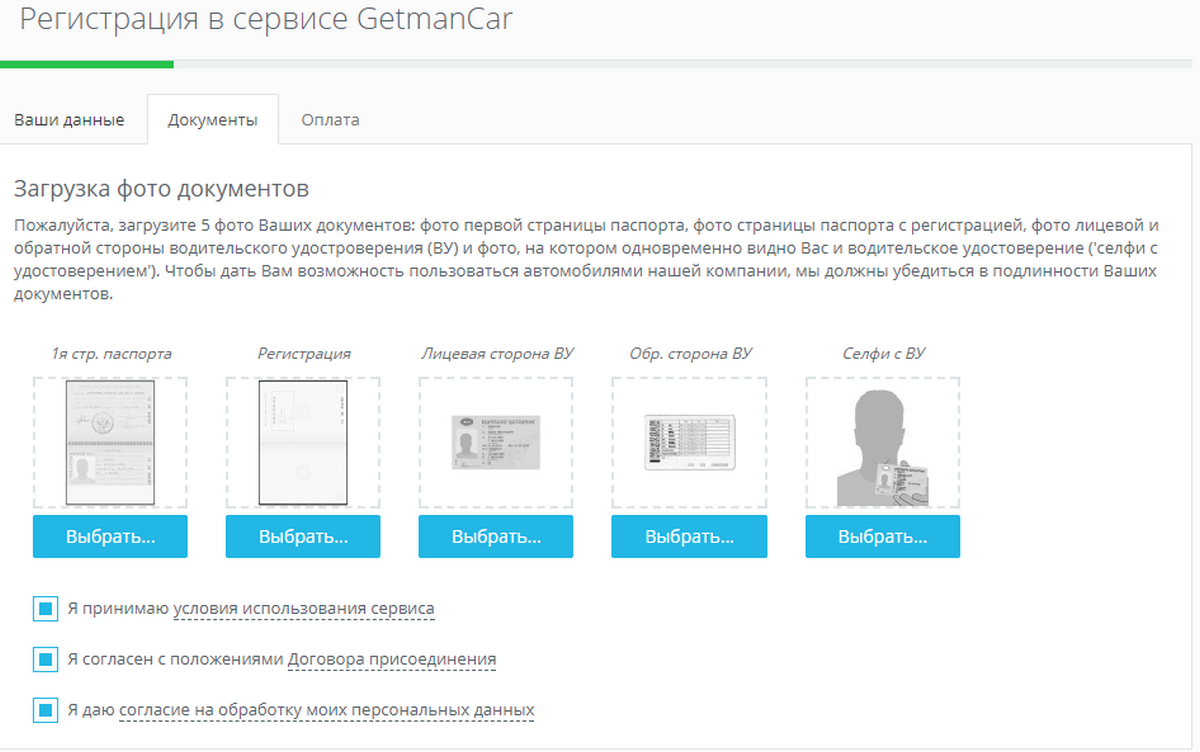Click the passport first page placeholder image
Viewport: 1200px width, 752px height.
pos(110,442)
